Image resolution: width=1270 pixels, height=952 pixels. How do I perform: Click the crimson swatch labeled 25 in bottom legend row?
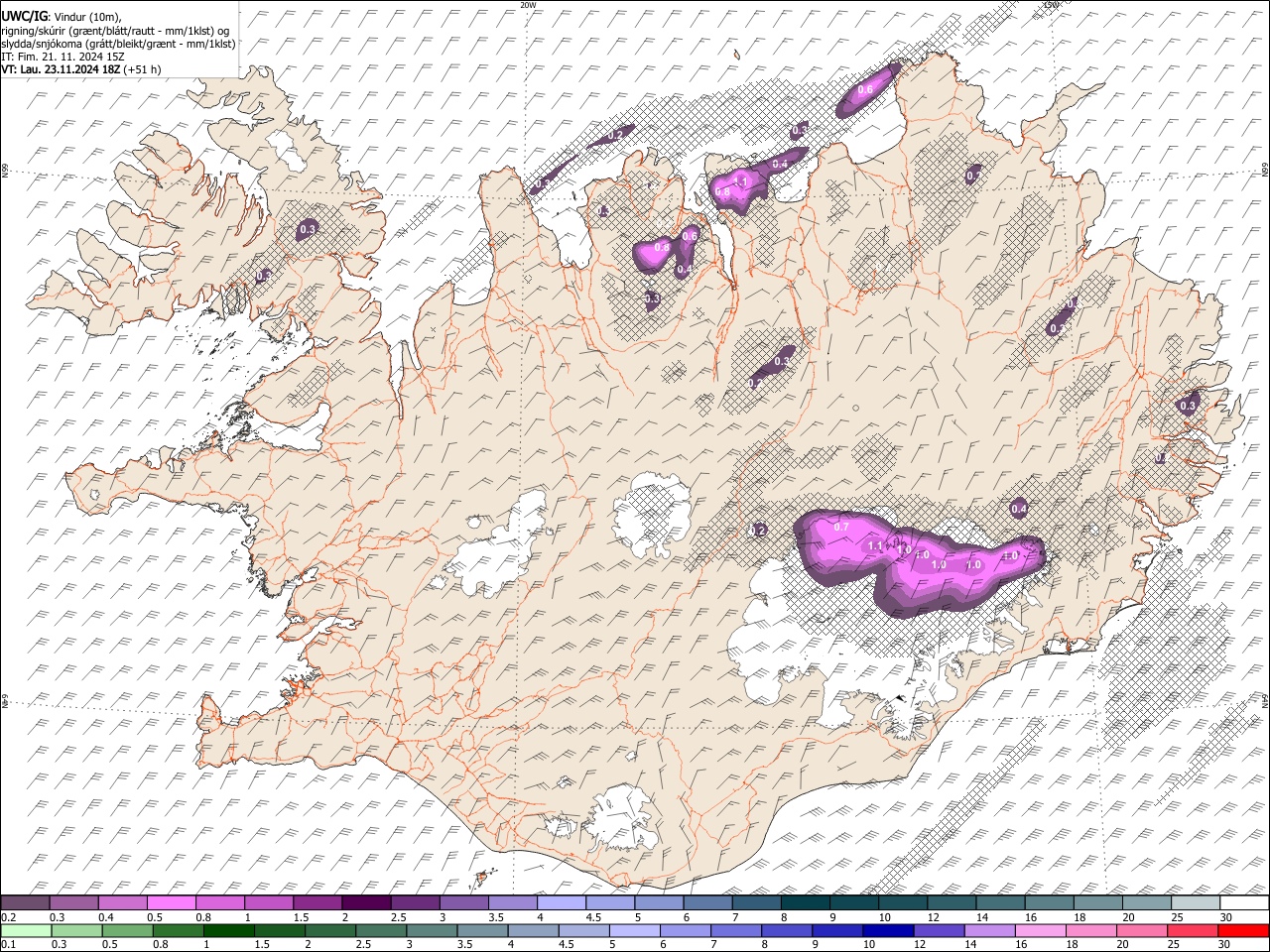click(x=1194, y=930)
